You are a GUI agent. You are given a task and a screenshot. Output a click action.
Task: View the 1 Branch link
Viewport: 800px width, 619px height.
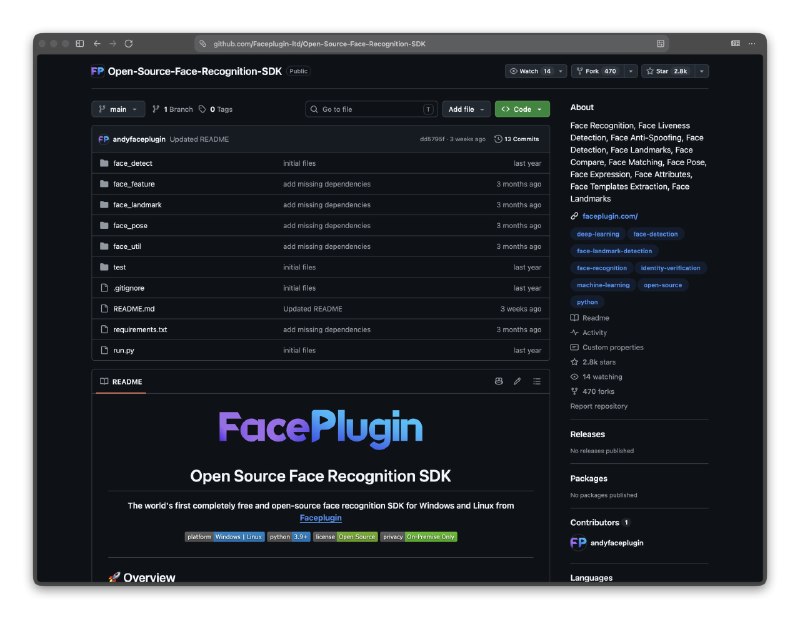pyautogui.click(x=172, y=109)
